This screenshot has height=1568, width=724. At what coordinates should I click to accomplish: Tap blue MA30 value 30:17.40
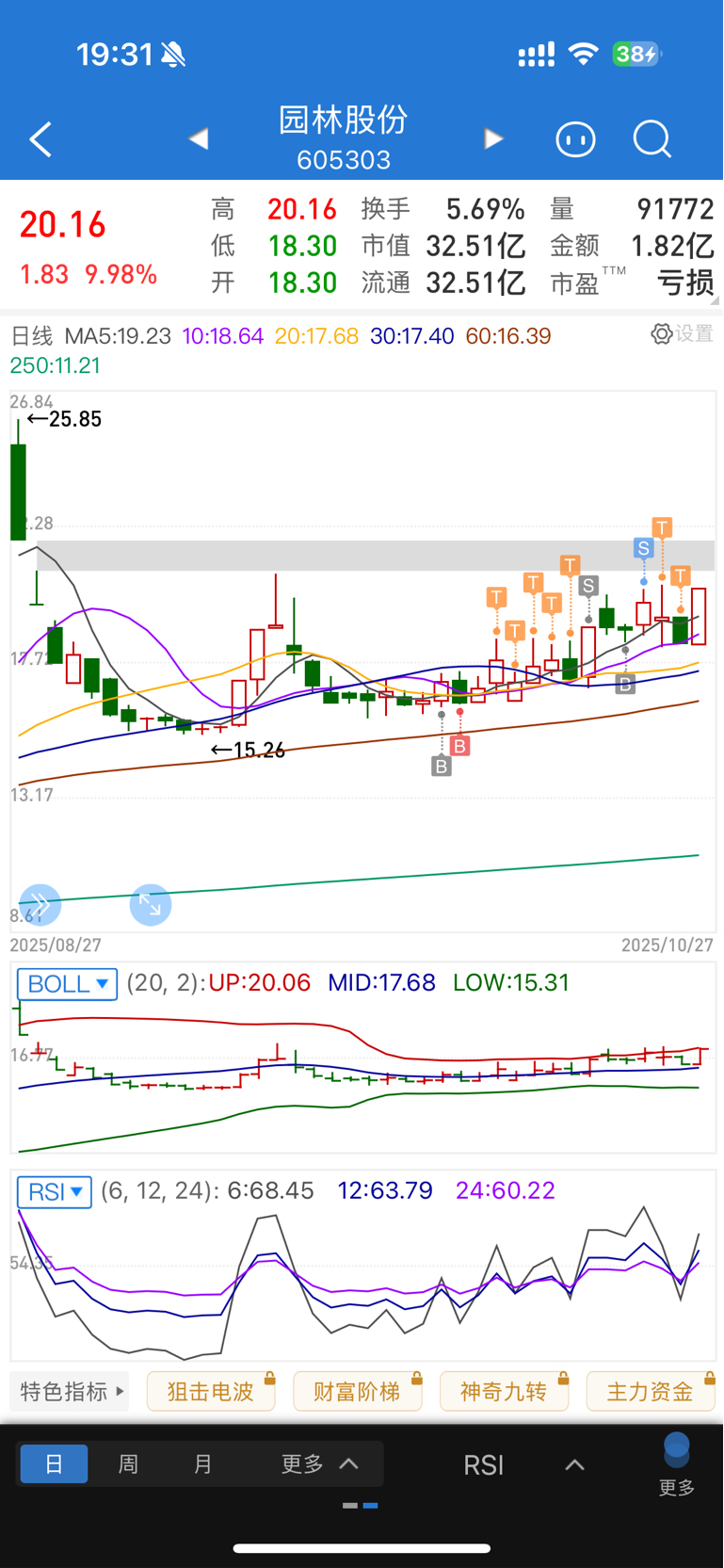412,336
